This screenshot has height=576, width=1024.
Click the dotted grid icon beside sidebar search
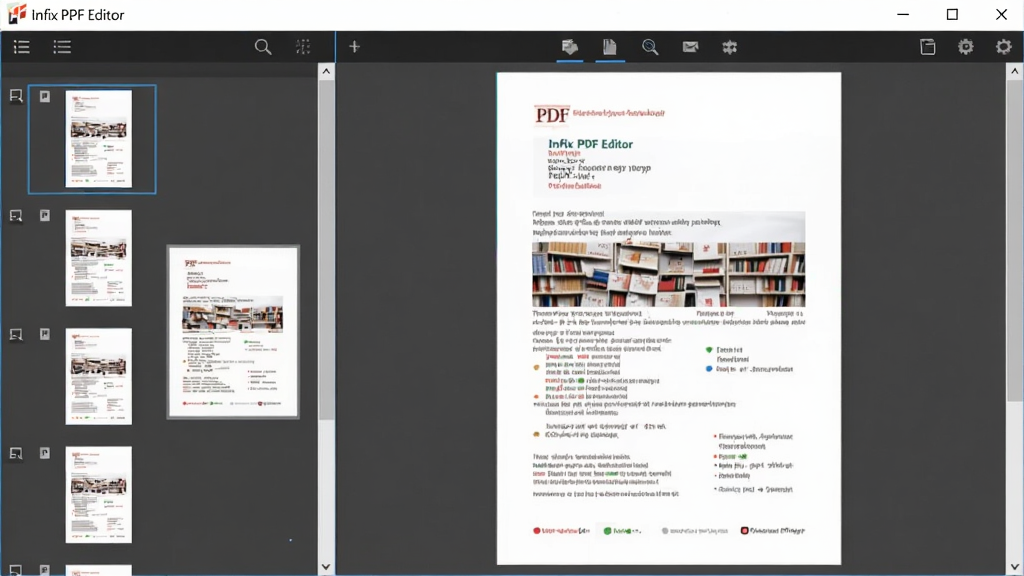click(x=303, y=47)
